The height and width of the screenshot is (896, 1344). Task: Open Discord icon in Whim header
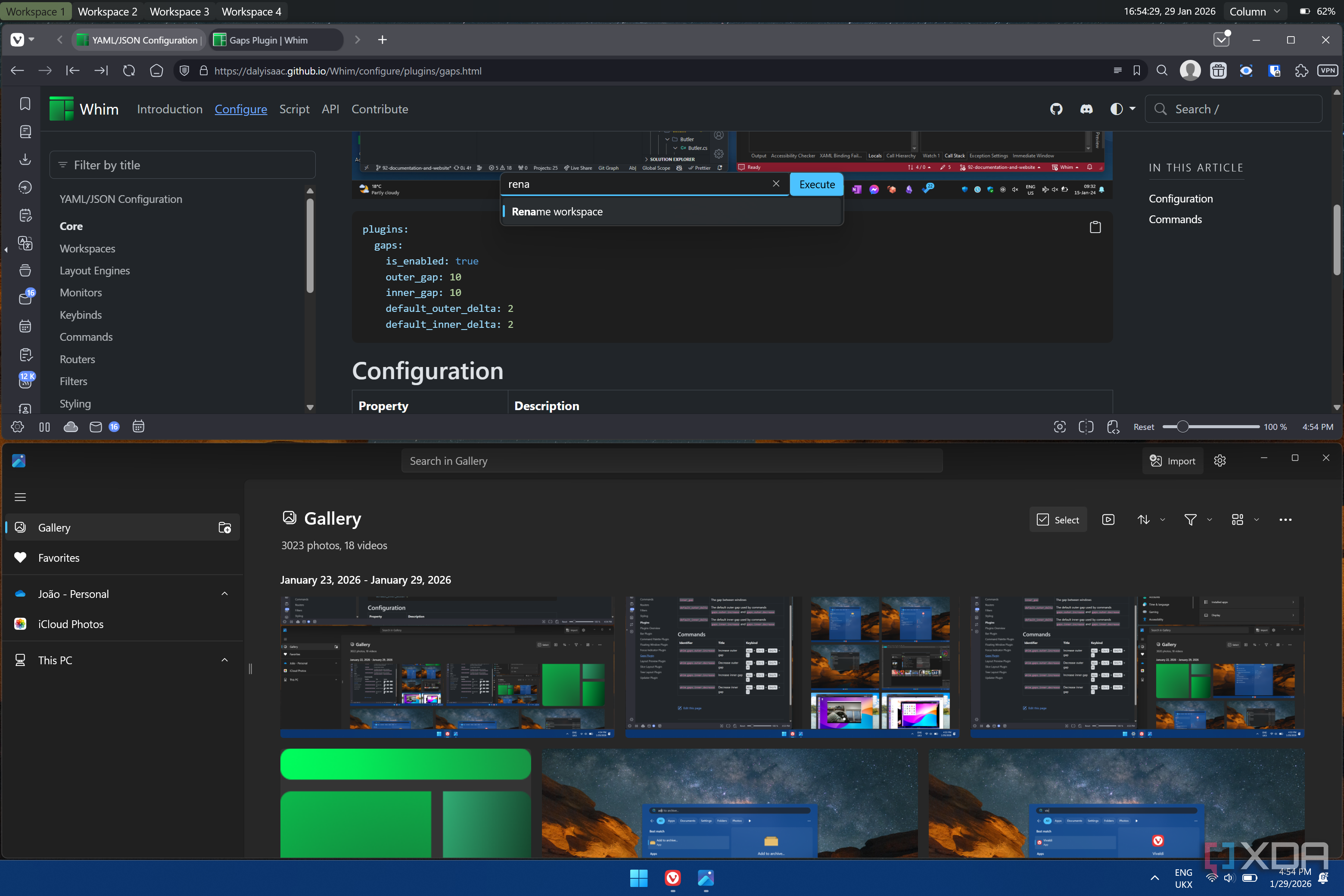pos(1086,109)
